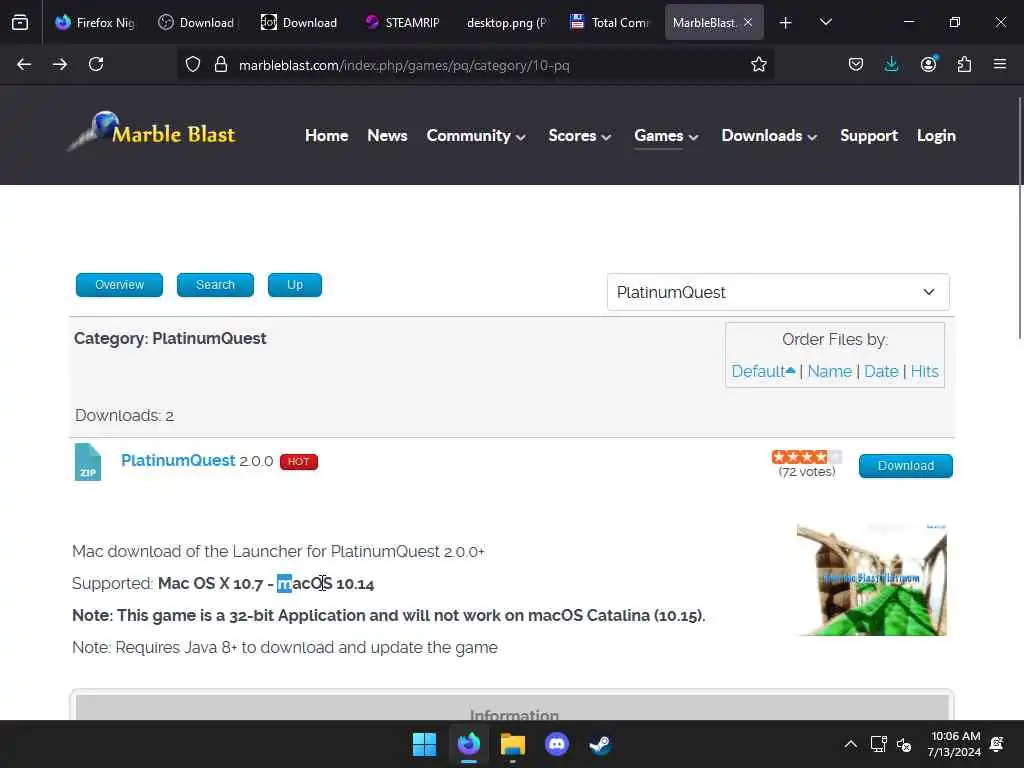The height and width of the screenshot is (768, 1024).
Task: Open the PlatinumQuest 2.0.0 title link
Action: 178,460
